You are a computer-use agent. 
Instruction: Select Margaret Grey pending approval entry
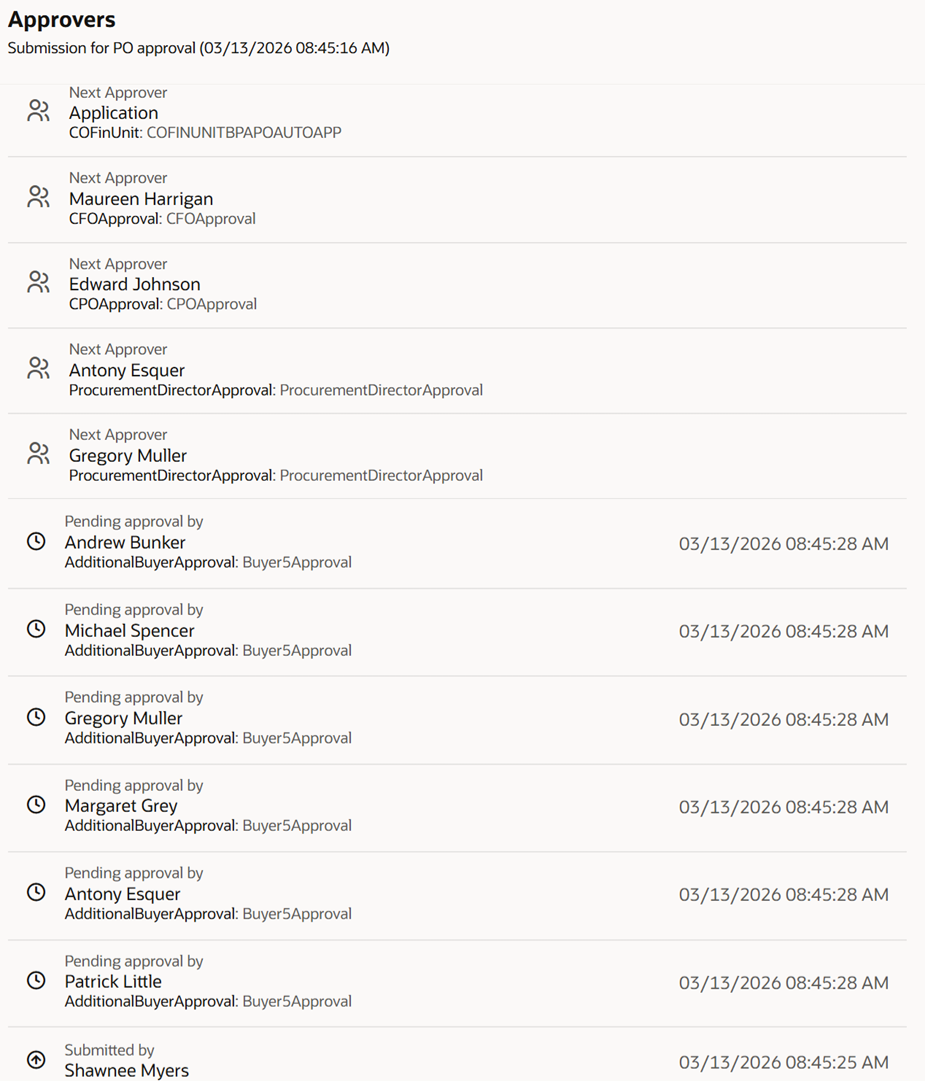pos(121,806)
